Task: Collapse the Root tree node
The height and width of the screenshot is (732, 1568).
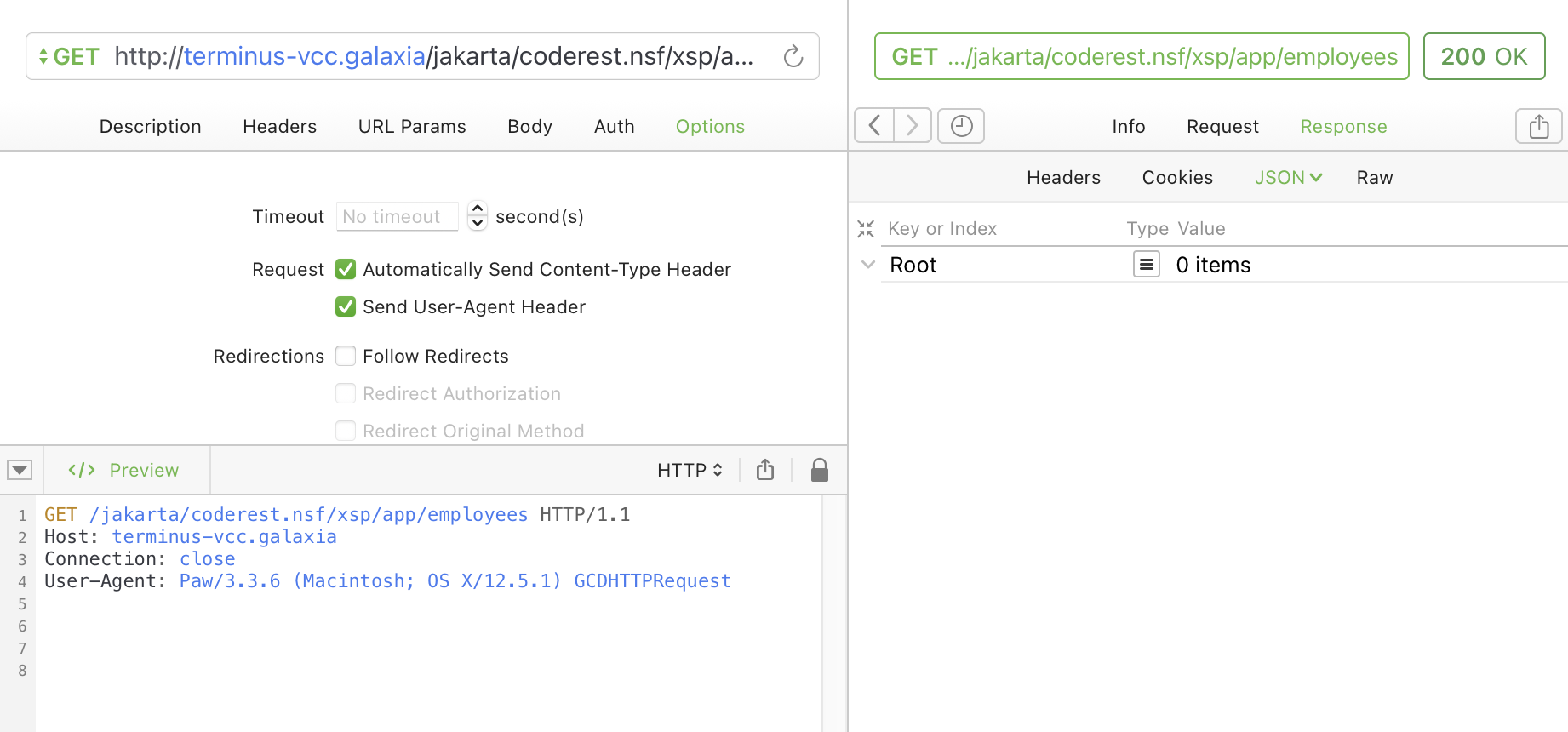Action: coord(867,265)
